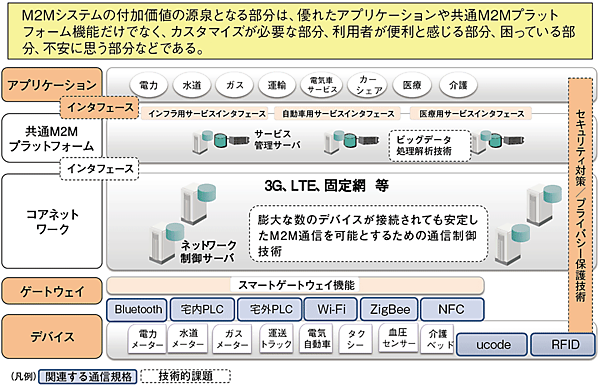
Task: Click the orange アプリケーション layer label
Action: (x=52, y=85)
